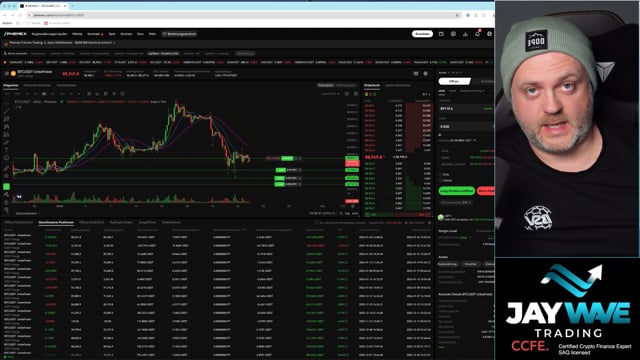Reload the browser page
The width and height of the screenshot is (640, 360).
(x=20, y=15)
